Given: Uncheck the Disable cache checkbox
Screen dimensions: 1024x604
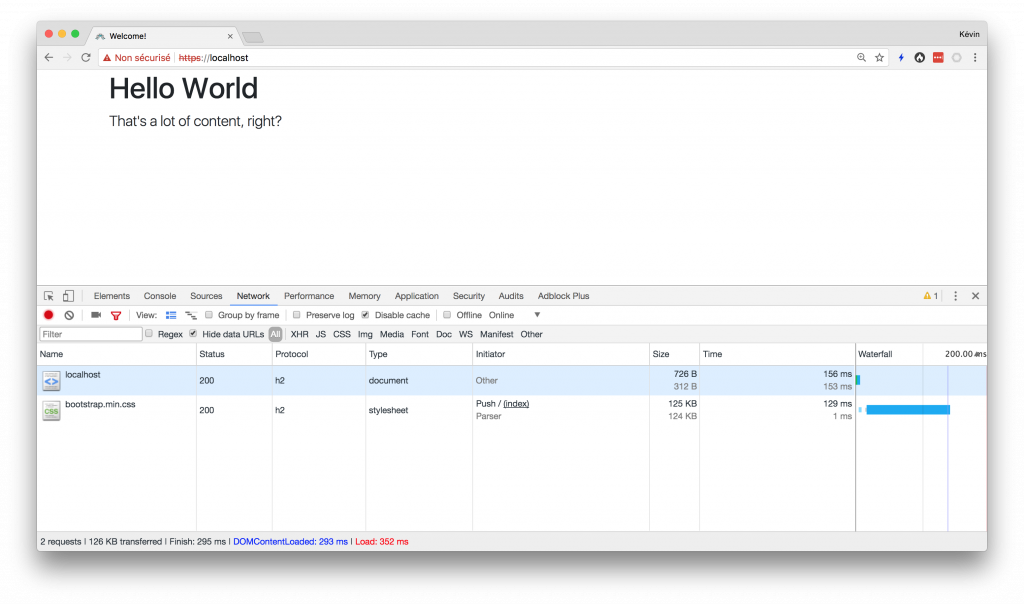Looking at the screenshot, I should coord(365,315).
